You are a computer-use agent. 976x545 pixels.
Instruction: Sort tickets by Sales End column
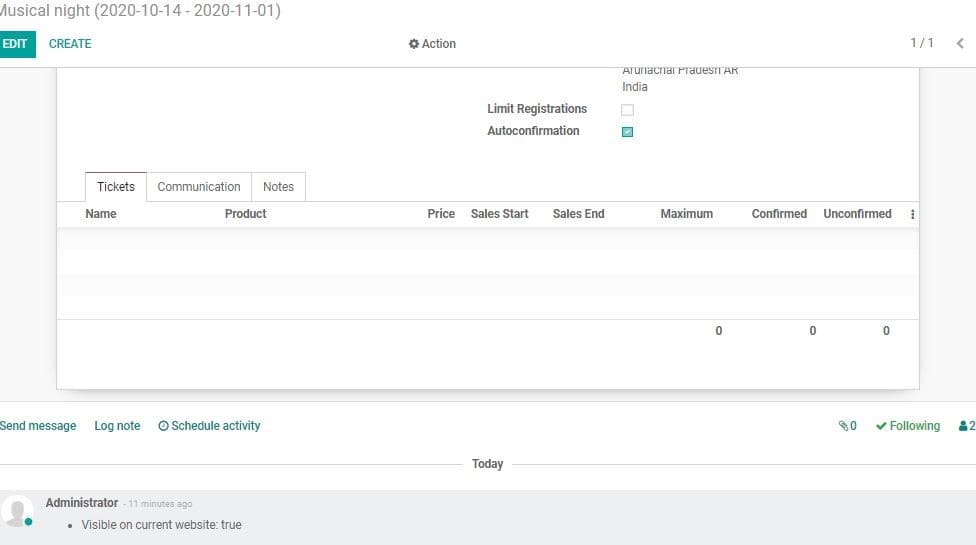coord(578,214)
